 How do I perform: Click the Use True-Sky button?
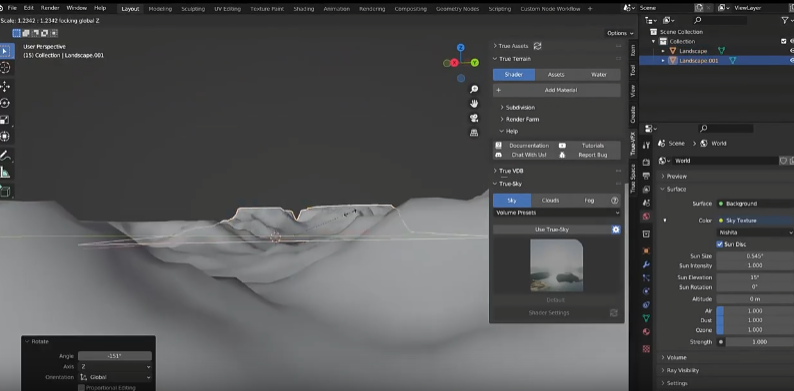pyautogui.click(x=551, y=229)
